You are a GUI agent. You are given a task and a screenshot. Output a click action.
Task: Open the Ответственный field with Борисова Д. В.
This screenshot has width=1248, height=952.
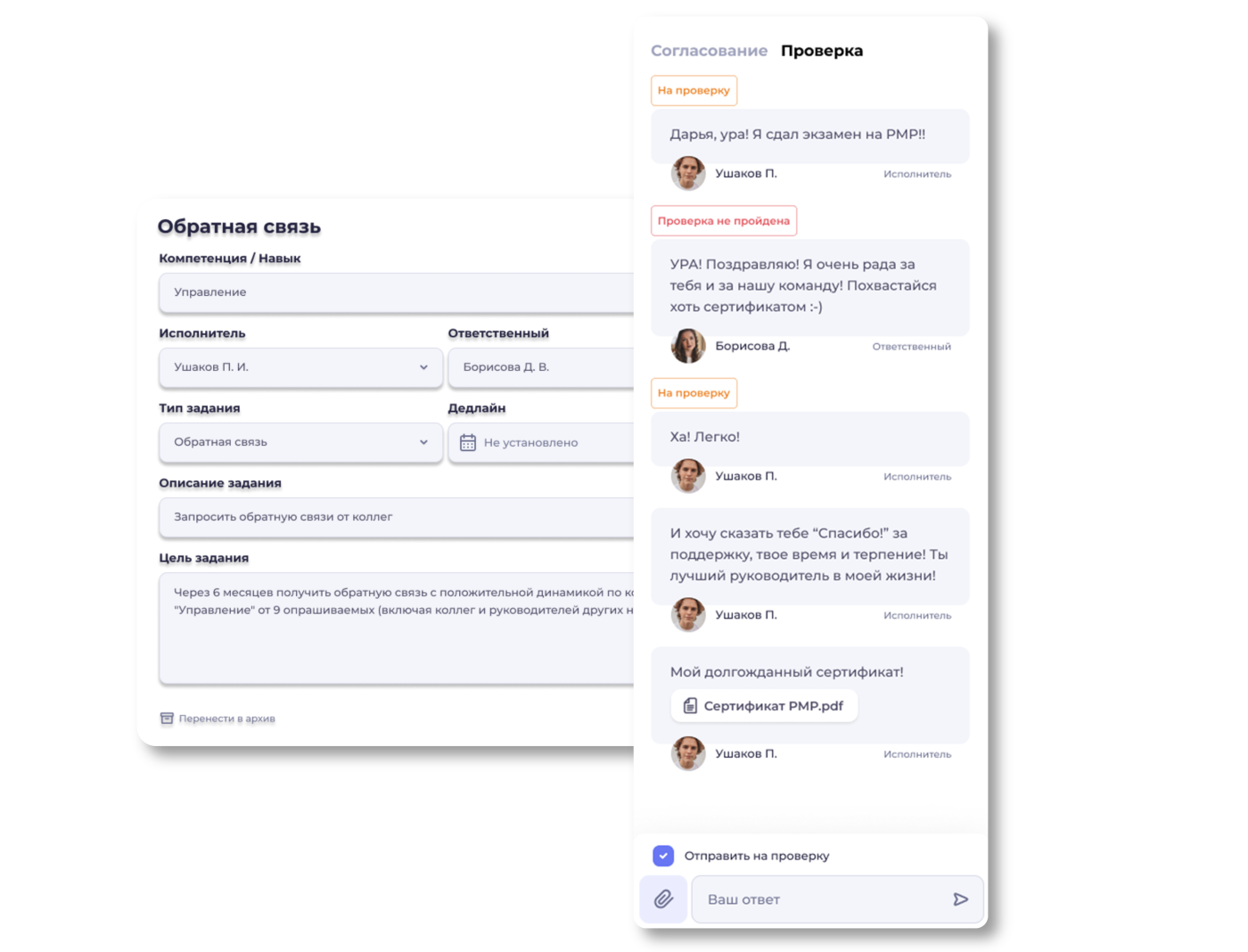coord(541,367)
